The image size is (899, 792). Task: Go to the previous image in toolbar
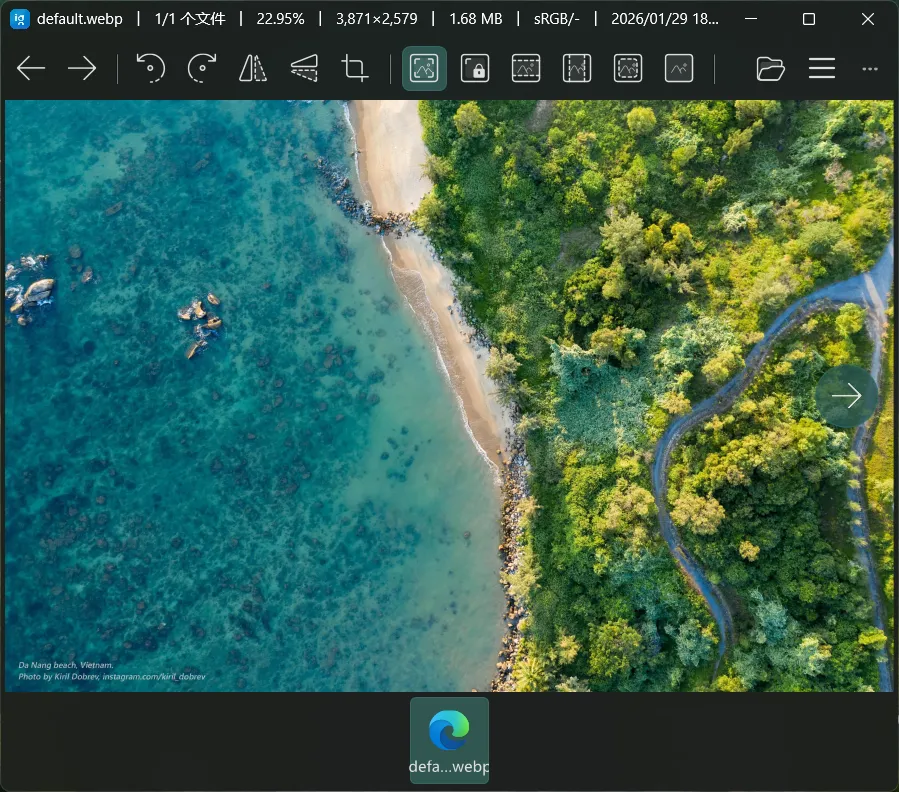tap(31, 68)
